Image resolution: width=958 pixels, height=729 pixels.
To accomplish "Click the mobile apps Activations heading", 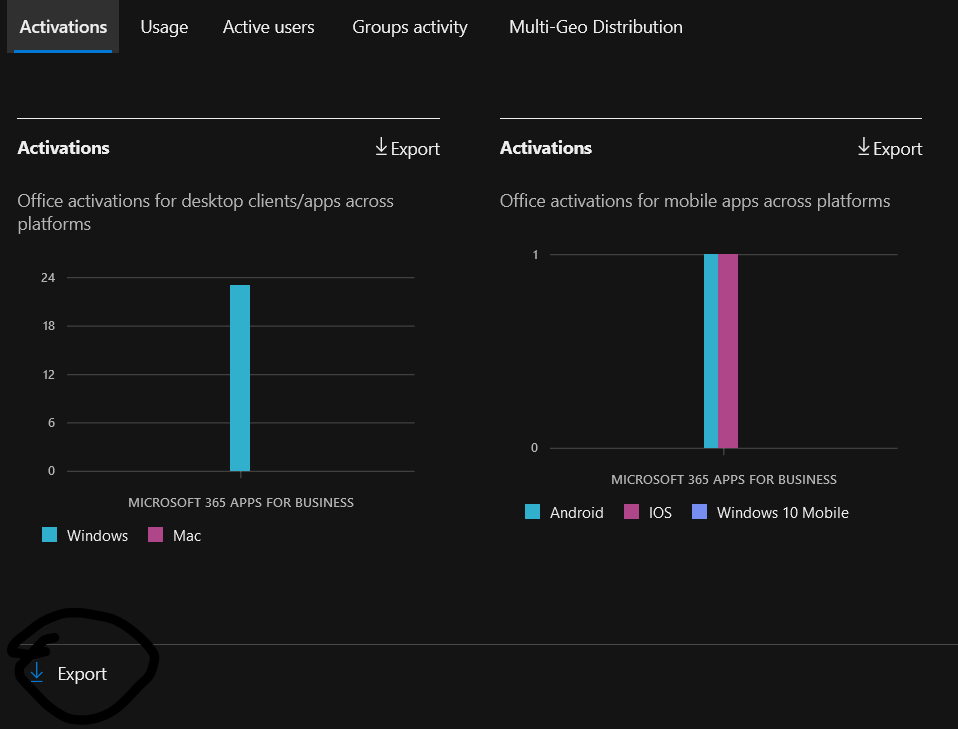I will point(546,148).
